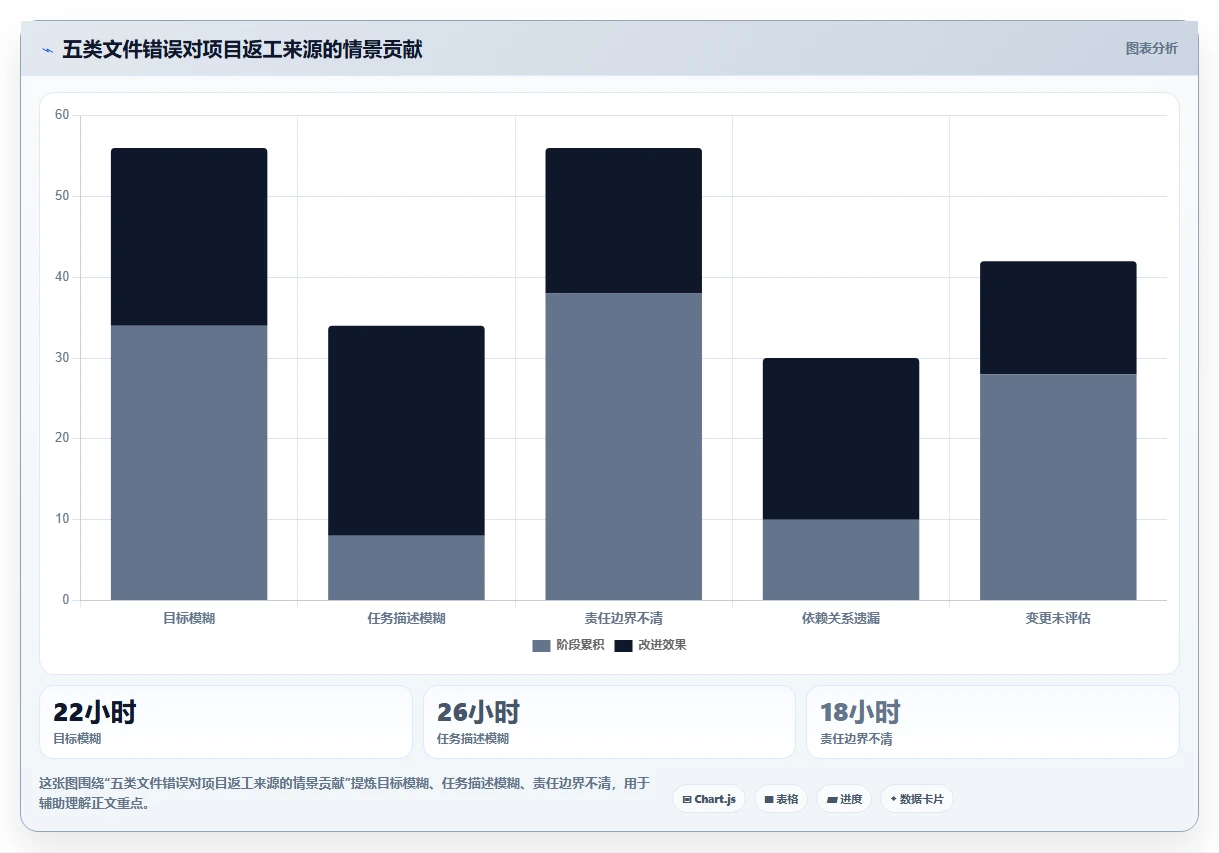Click the 图表分析 label in the header

coord(1151,48)
